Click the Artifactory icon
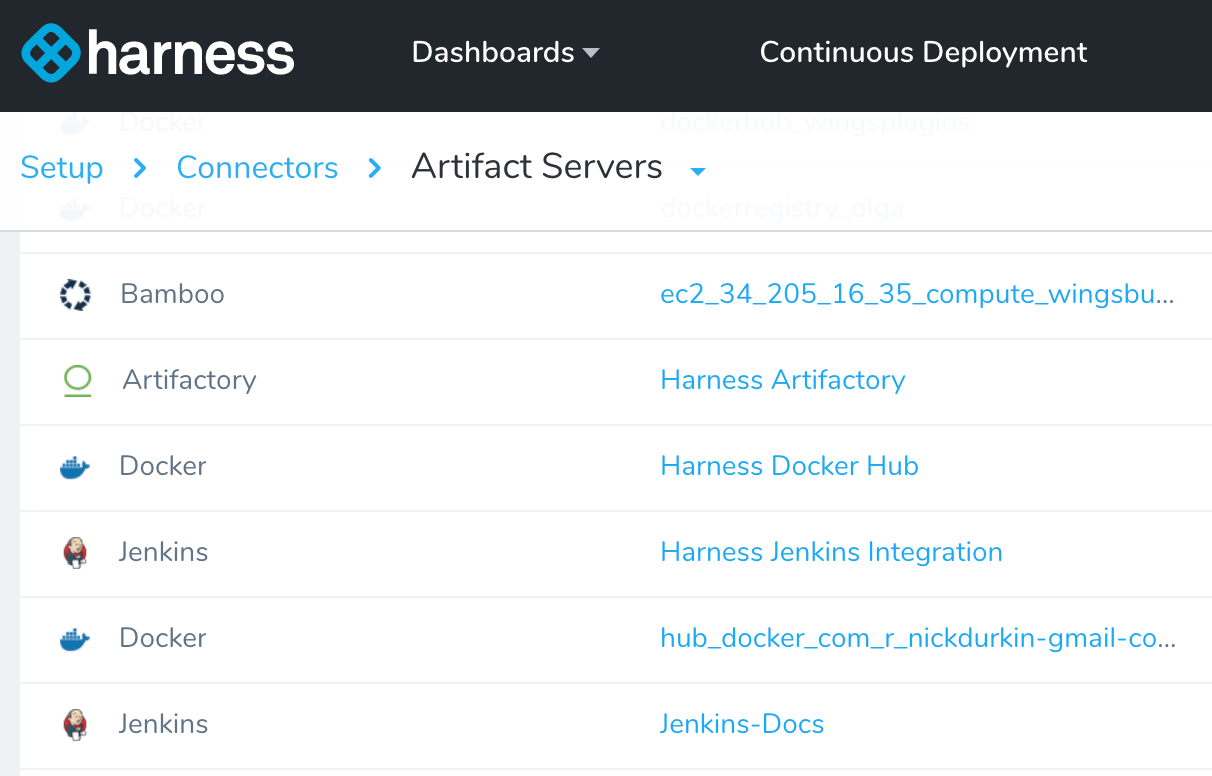Viewport: 1212px width, 776px height. 77,381
